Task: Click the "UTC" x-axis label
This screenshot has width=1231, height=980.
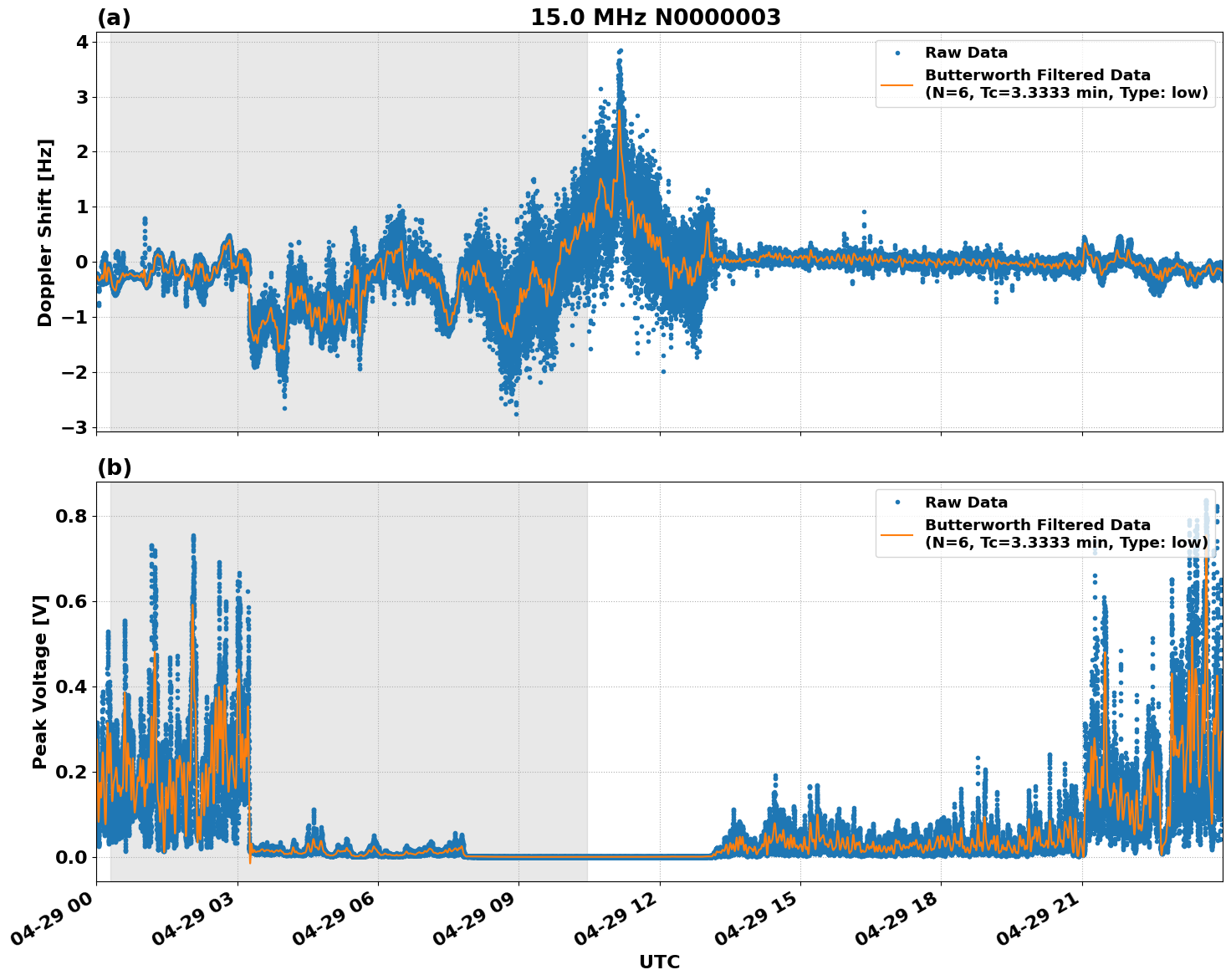Action: 659,962
